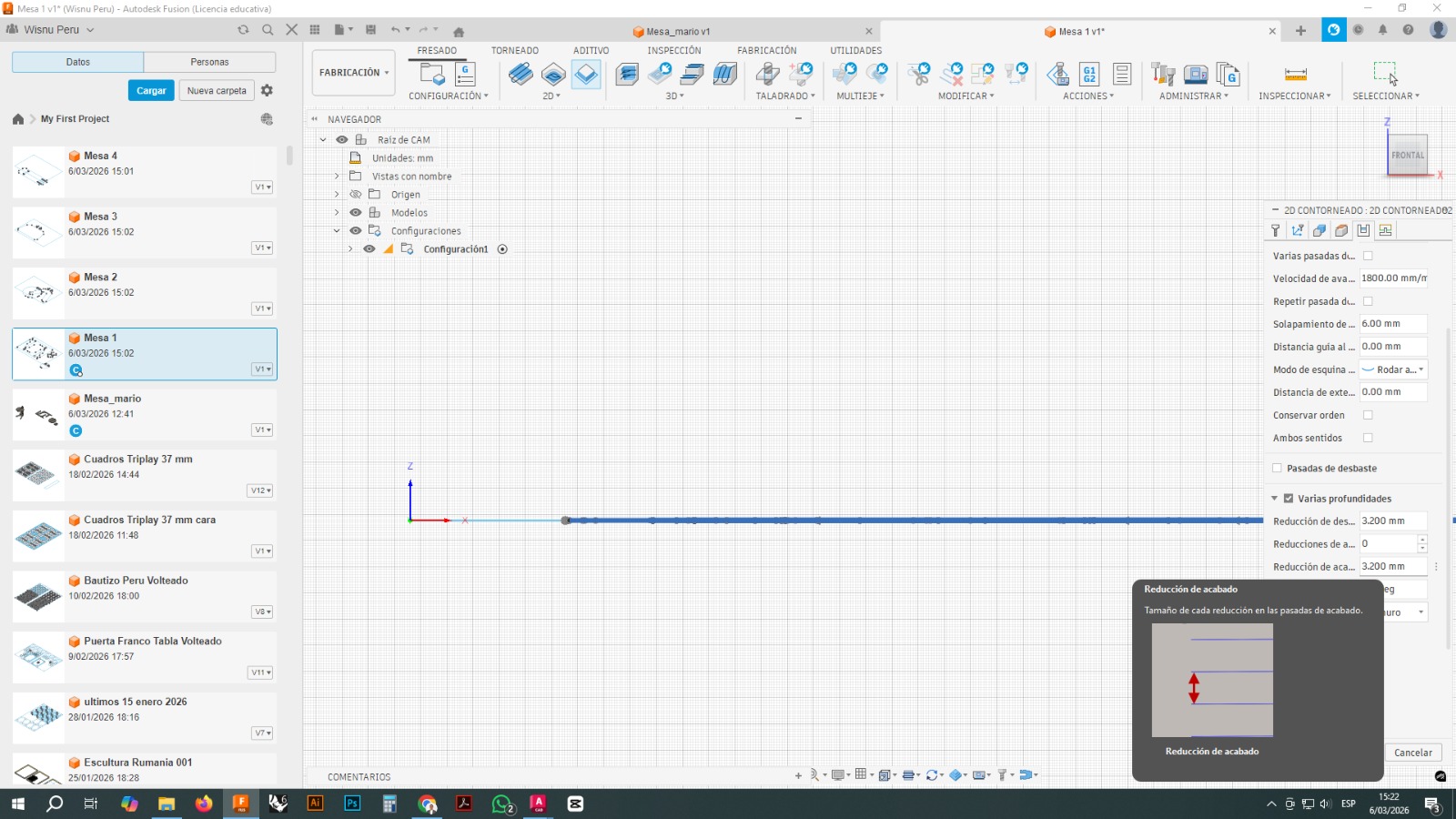Expand the Modelos node in the navigator
Viewport: 1456px width, 819px height.
337,212
